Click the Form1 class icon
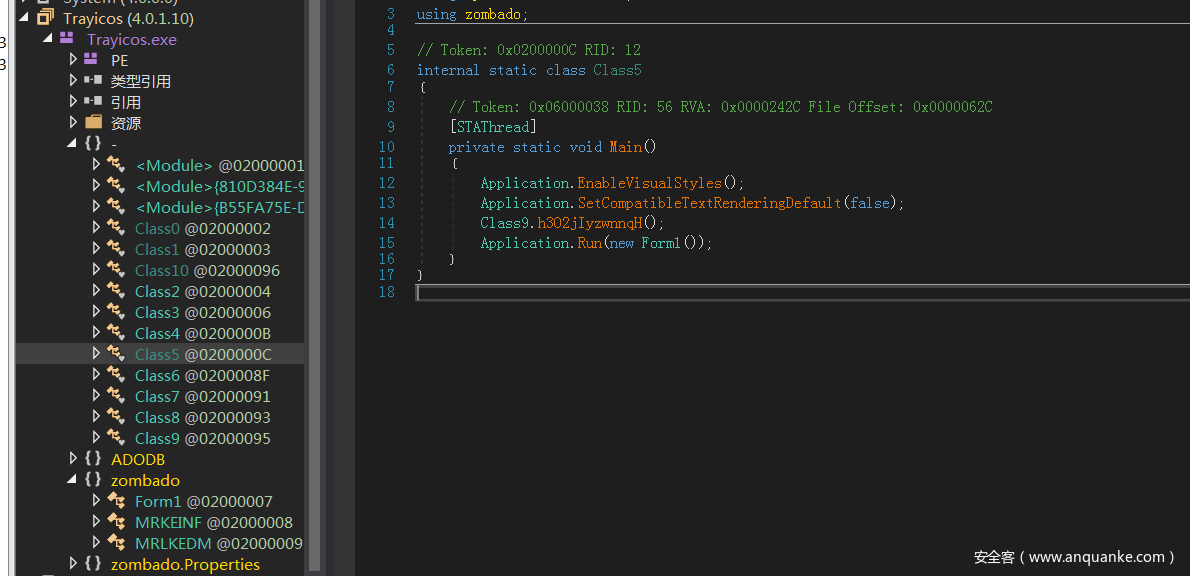The image size is (1190, 576). point(116,501)
